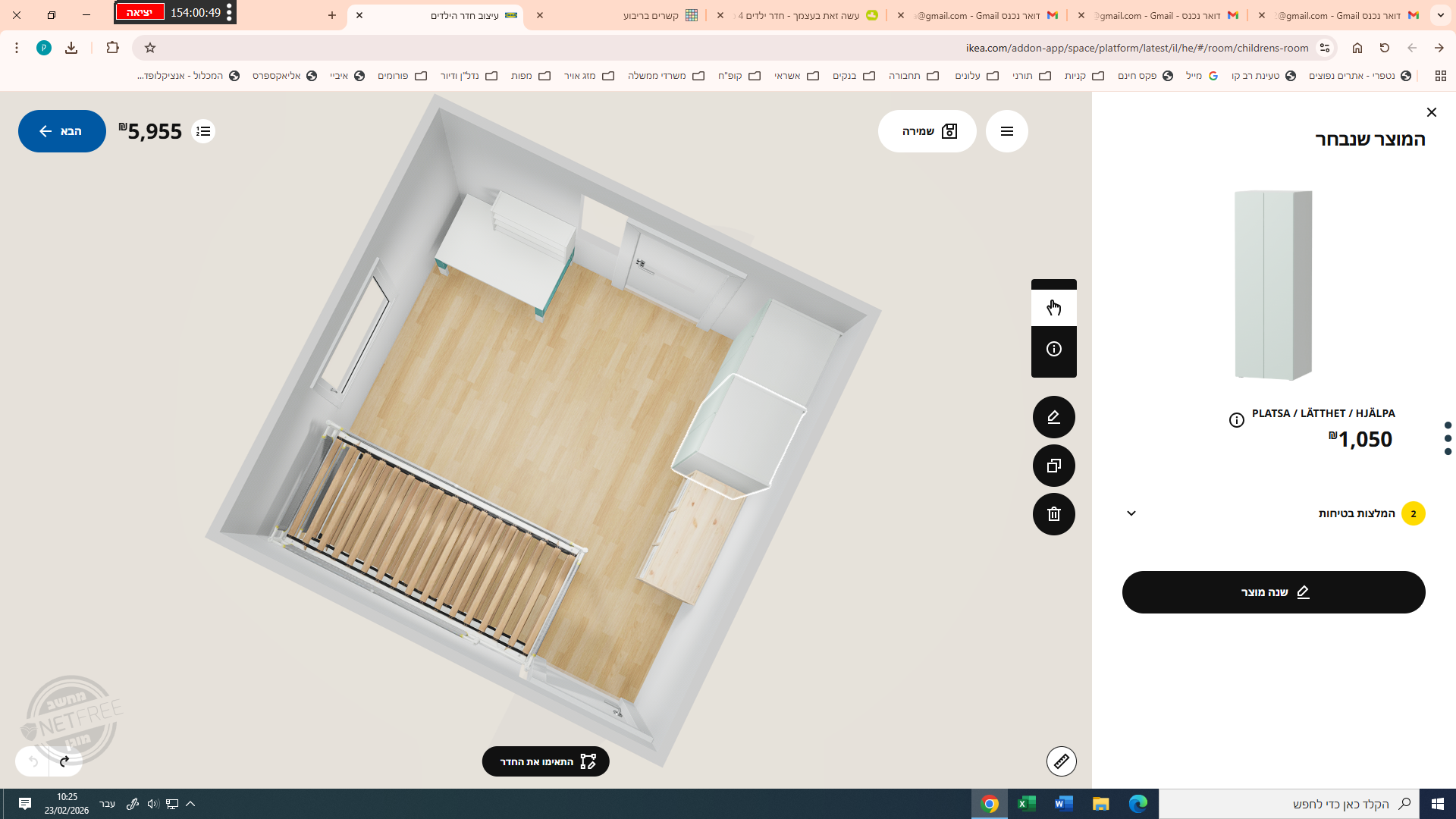Open Excel from the Windows taskbar
This screenshot has height=819, width=1456.
1026,804
